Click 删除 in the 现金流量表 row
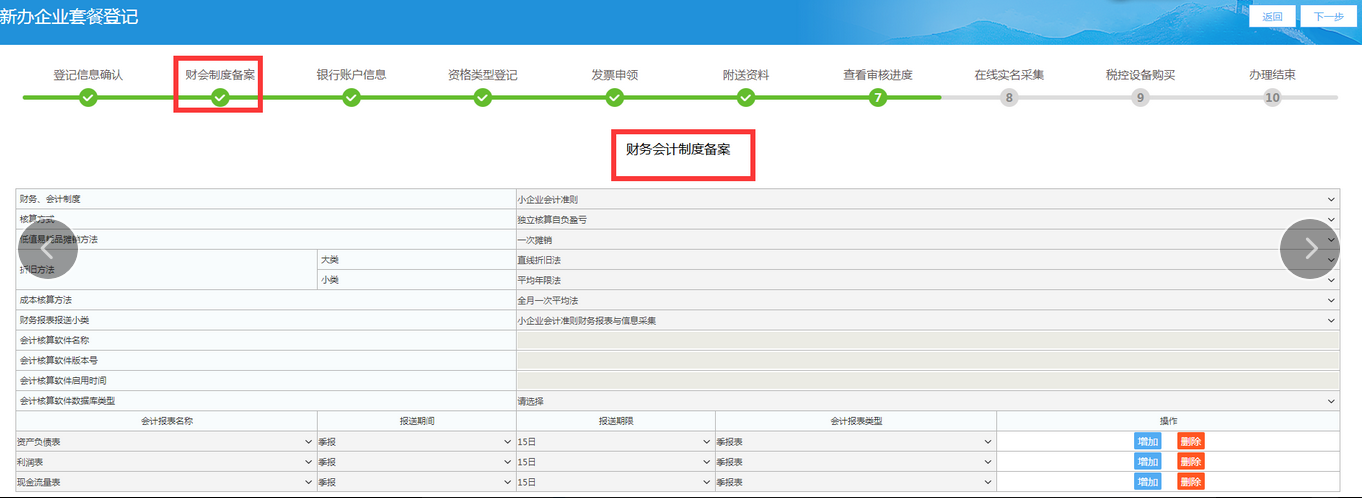The width and height of the screenshot is (1362, 498). coord(1190,481)
